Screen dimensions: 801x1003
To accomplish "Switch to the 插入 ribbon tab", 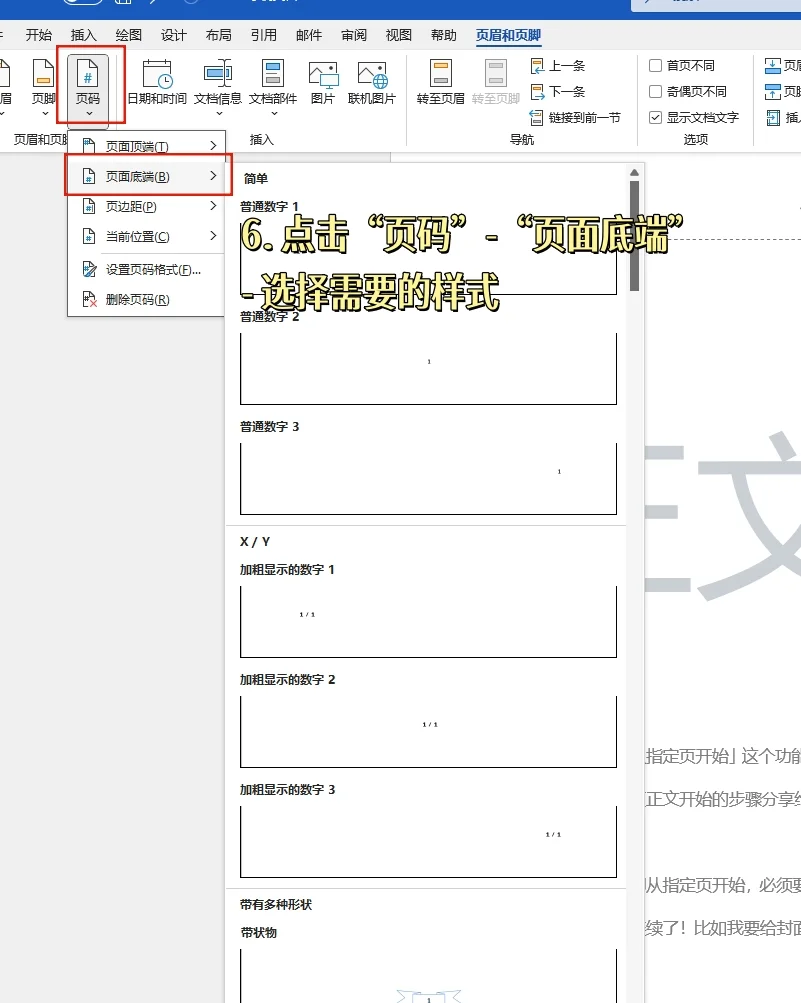I will click(83, 34).
